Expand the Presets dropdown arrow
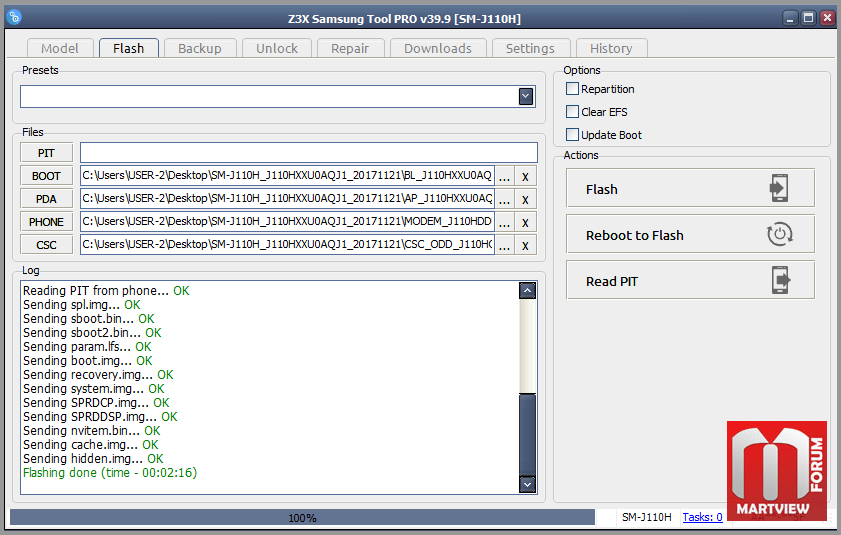 pyautogui.click(x=526, y=97)
